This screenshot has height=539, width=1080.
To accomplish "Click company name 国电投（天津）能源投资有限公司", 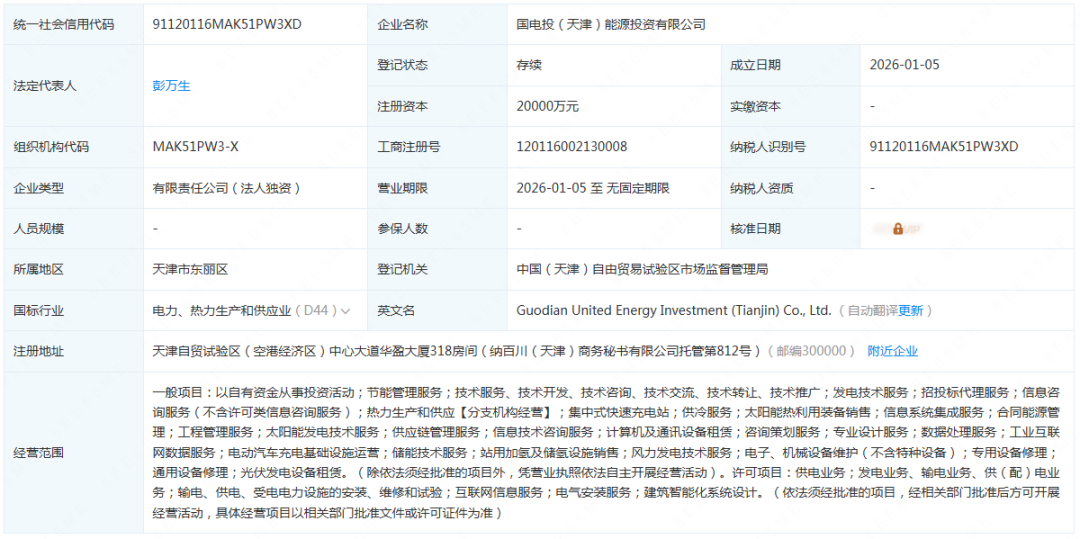I will pyautogui.click(x=610, y=24).
